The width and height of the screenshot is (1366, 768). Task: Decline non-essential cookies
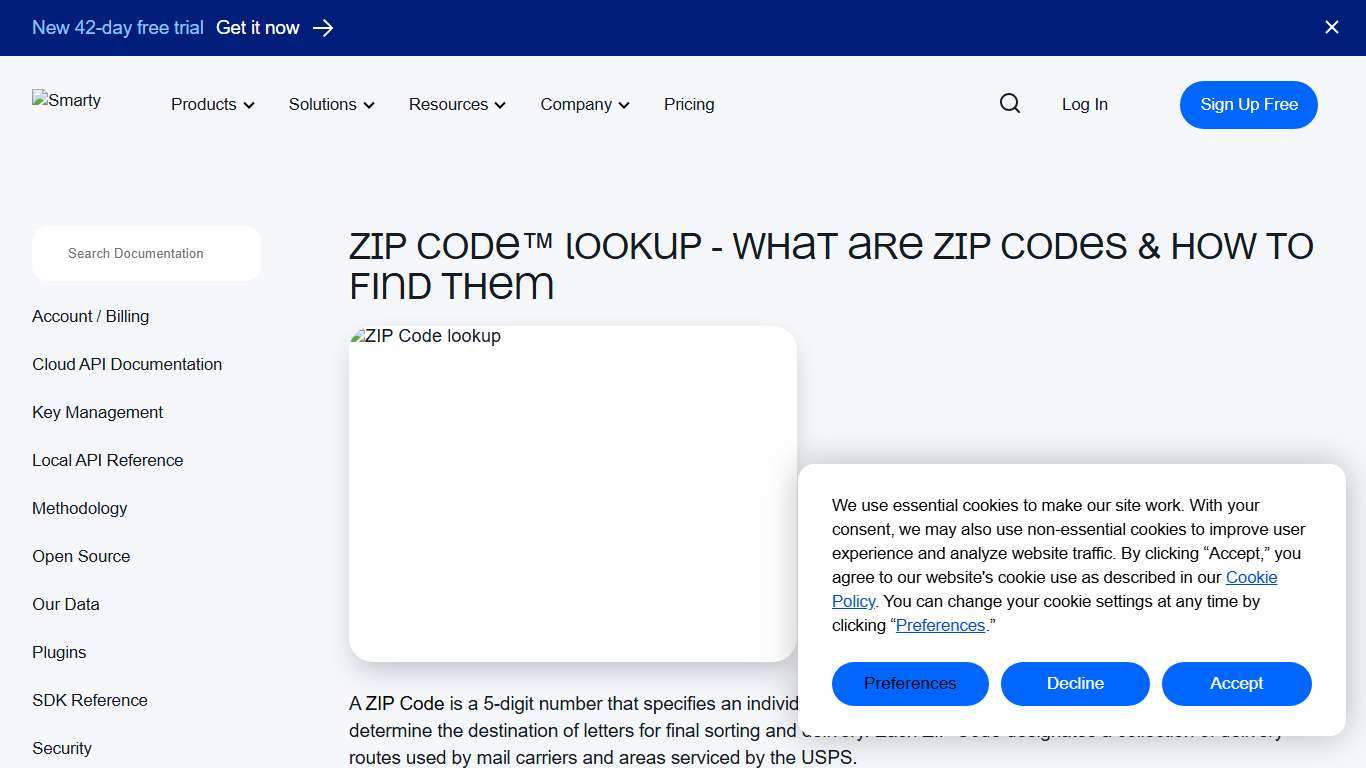tap(1075, 683)
